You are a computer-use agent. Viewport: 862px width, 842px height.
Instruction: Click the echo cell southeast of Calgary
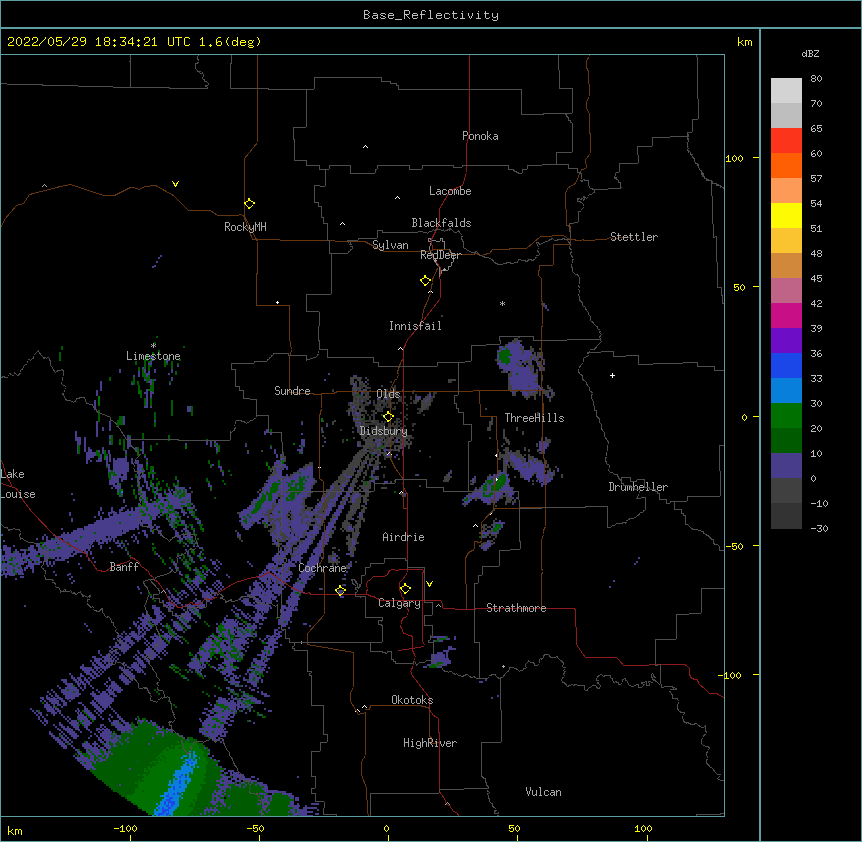click(441, 653)
